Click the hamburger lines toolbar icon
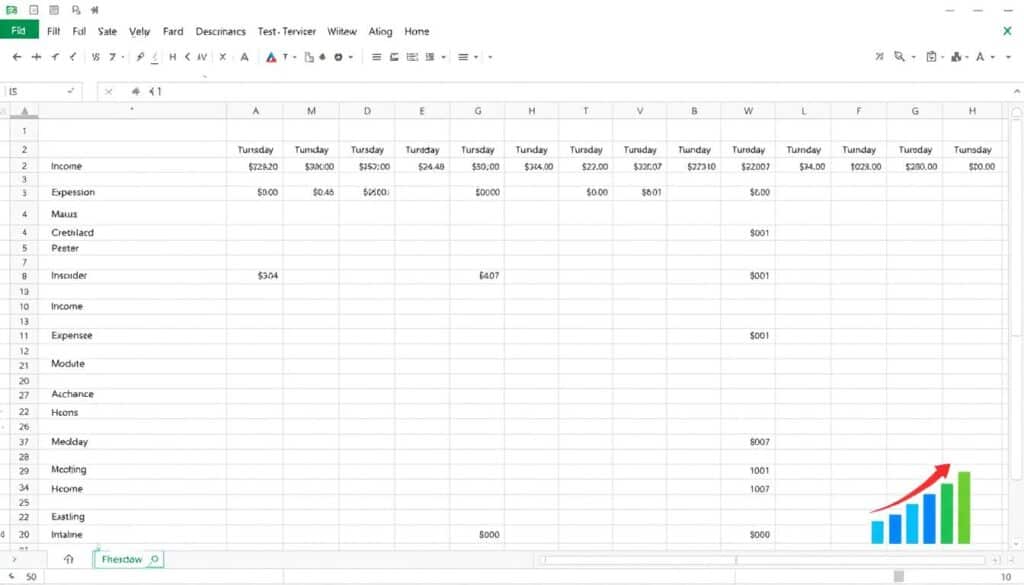The width and height of the screenshot is (1024, 585). click(x=463, y=57)
